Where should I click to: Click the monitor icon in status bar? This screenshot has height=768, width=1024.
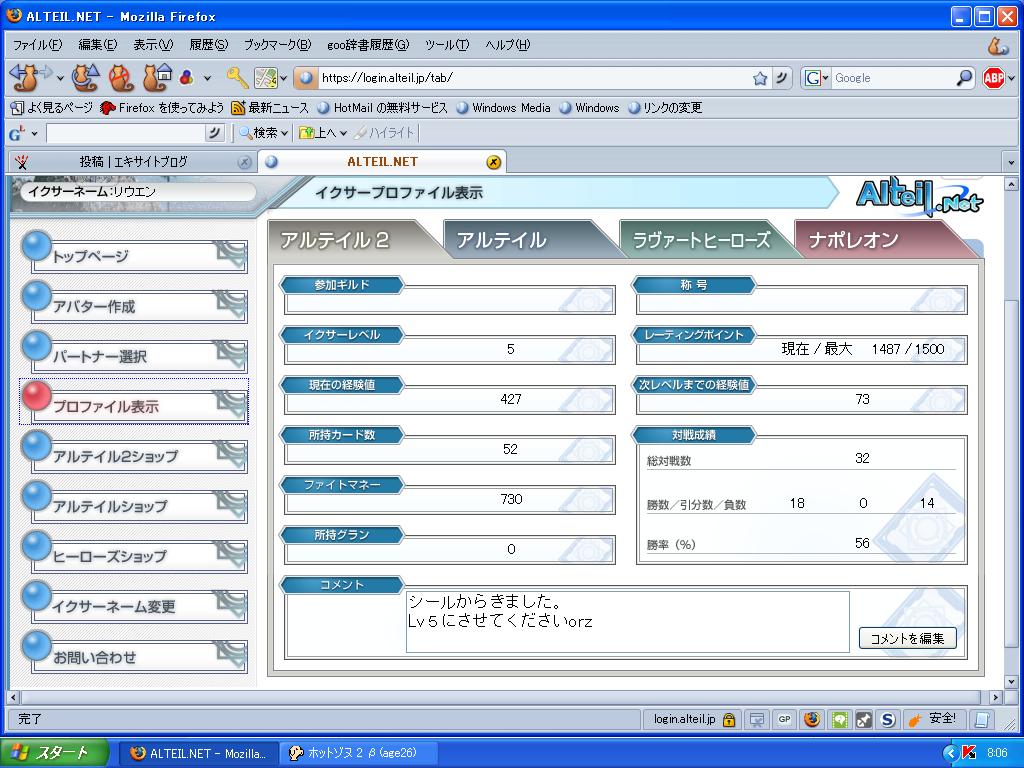(x=757, y=720)
